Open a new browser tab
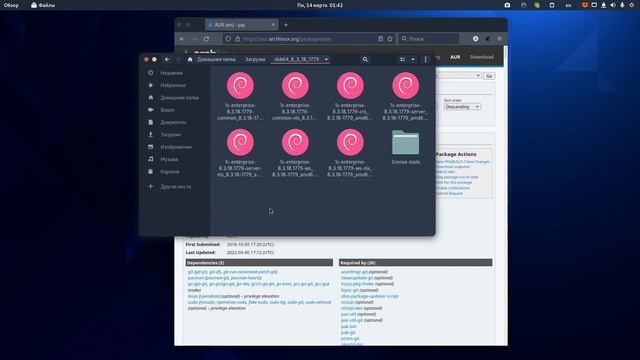 (x=286, y=25)
